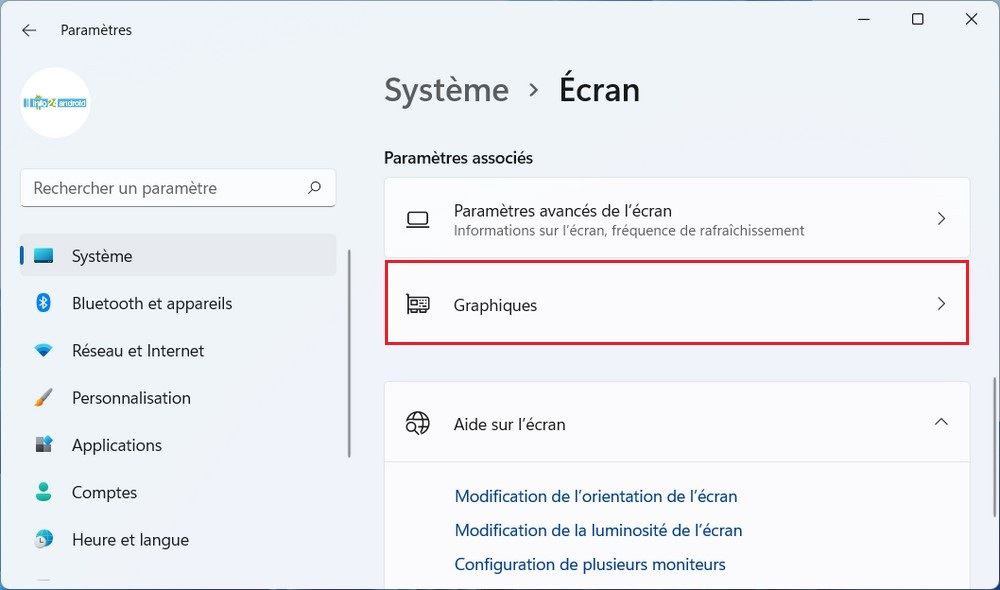The width and height of the screenshot is (1000, 590).
Task: Select Système in the sidebar
Action: tap(102, 256)
